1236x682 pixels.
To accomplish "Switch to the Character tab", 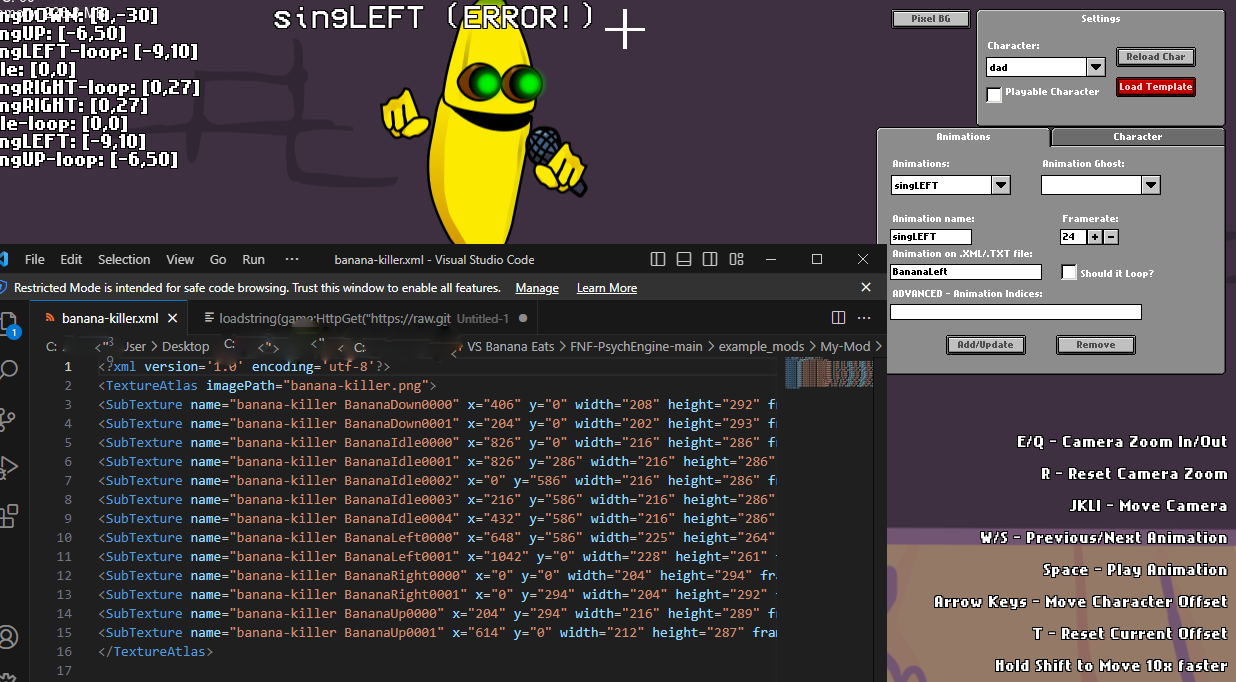I will click(x=1137, y=137).
